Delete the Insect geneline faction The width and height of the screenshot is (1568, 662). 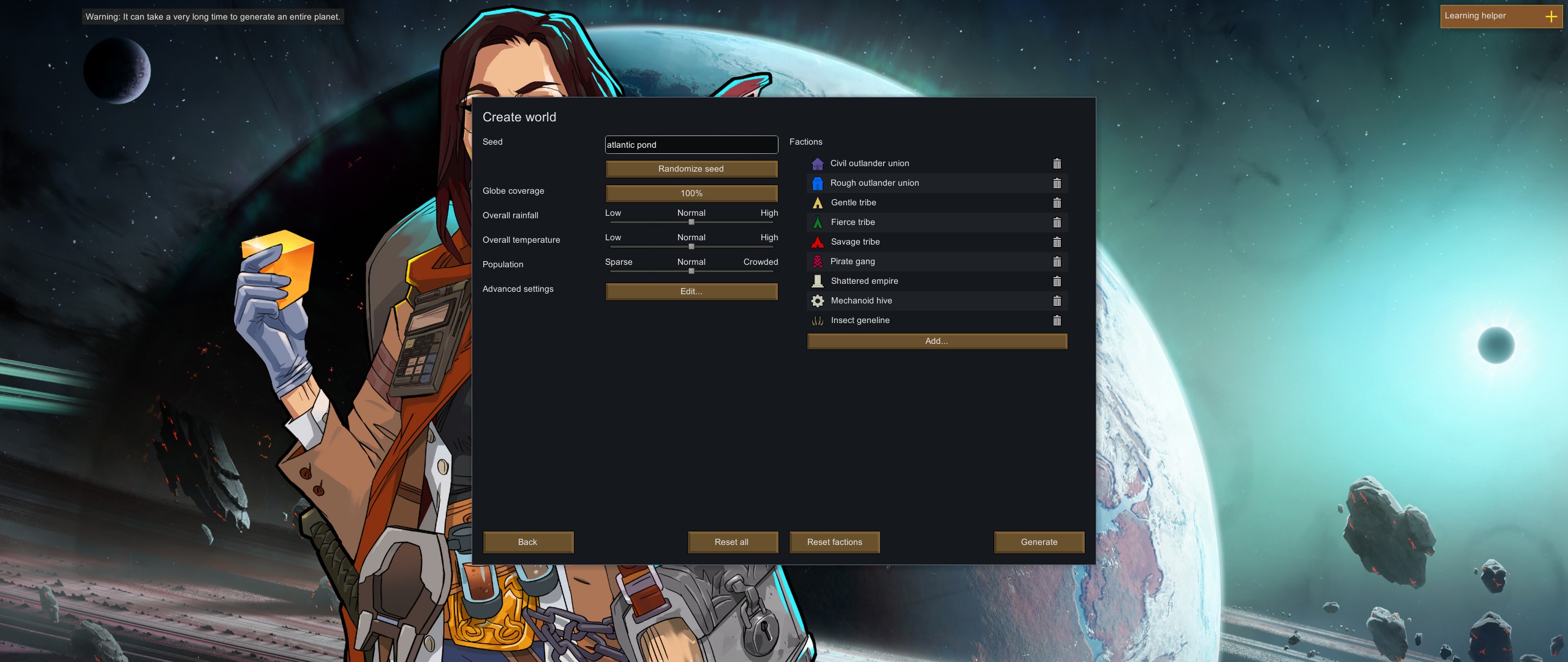[x=1057, y=321]
